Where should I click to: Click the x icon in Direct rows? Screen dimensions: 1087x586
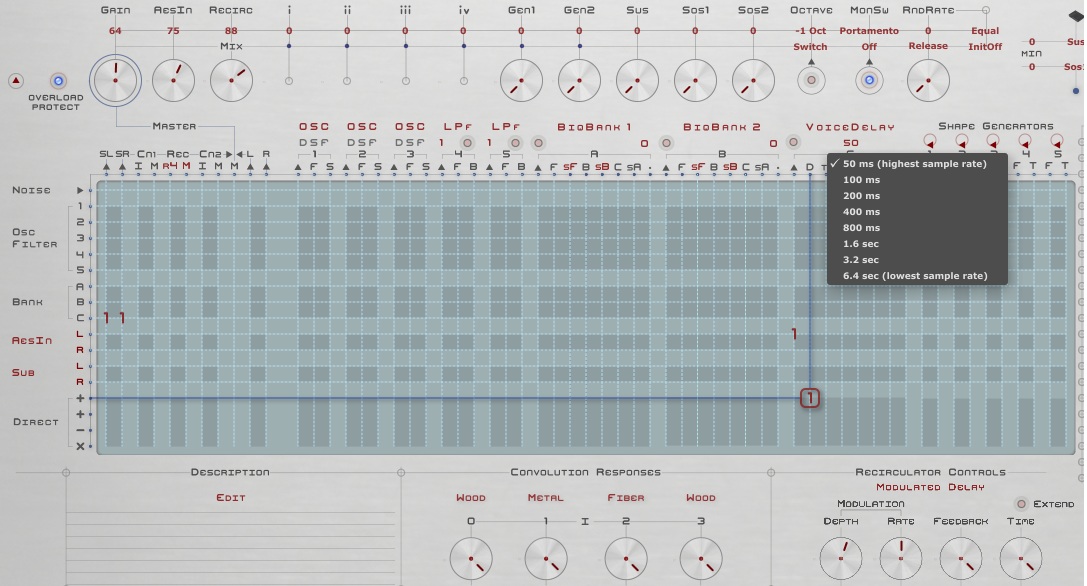tap(80, 447)
